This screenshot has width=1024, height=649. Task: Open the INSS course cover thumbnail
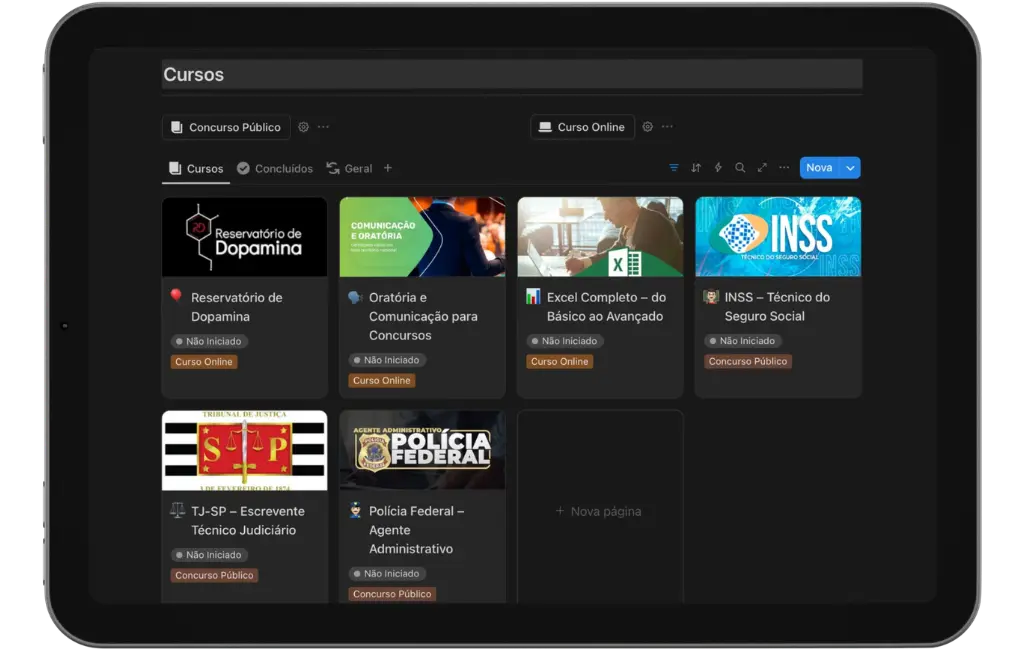tap(778, 237)
